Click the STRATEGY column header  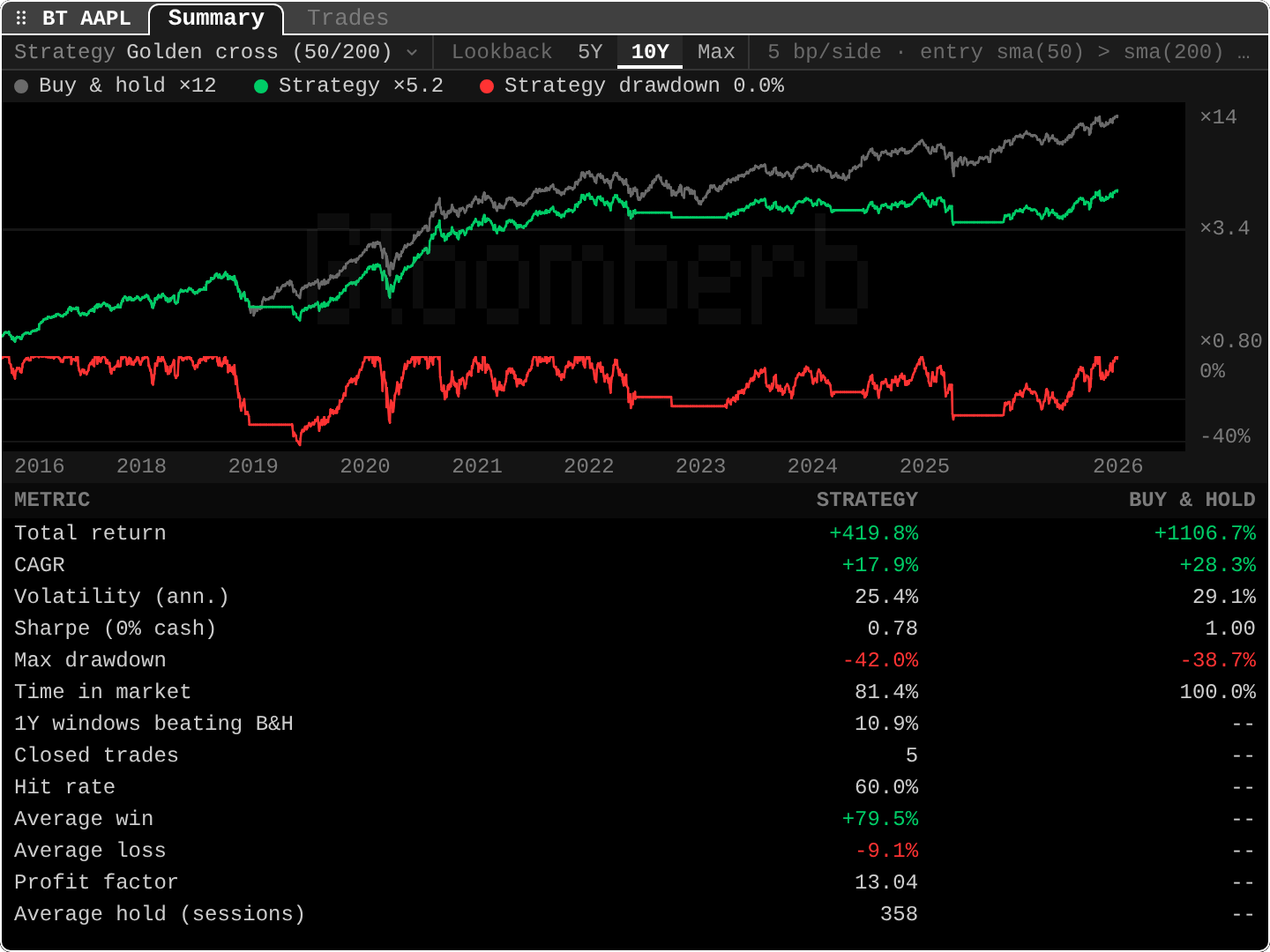click(x=867, y=500)
